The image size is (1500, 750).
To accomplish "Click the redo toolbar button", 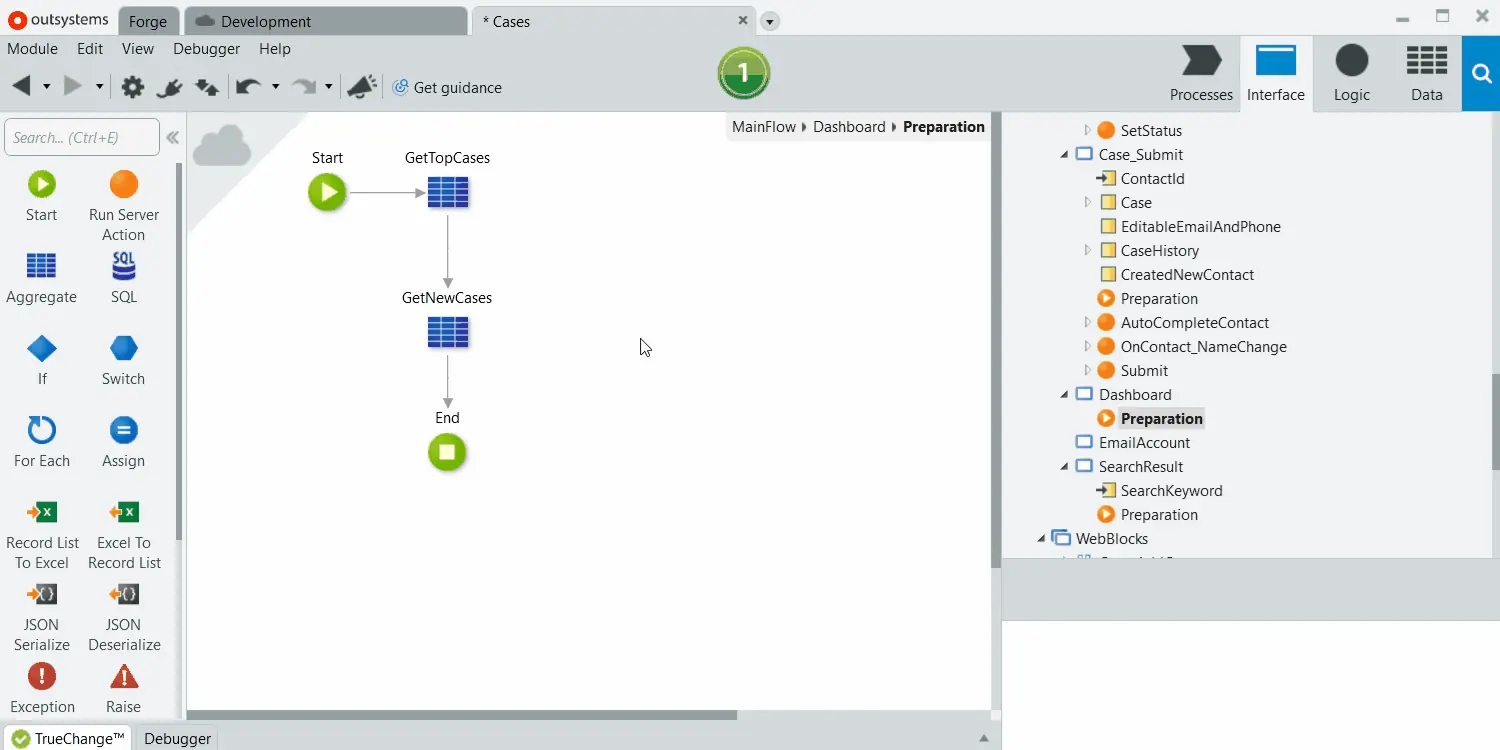I will [303, 87].
